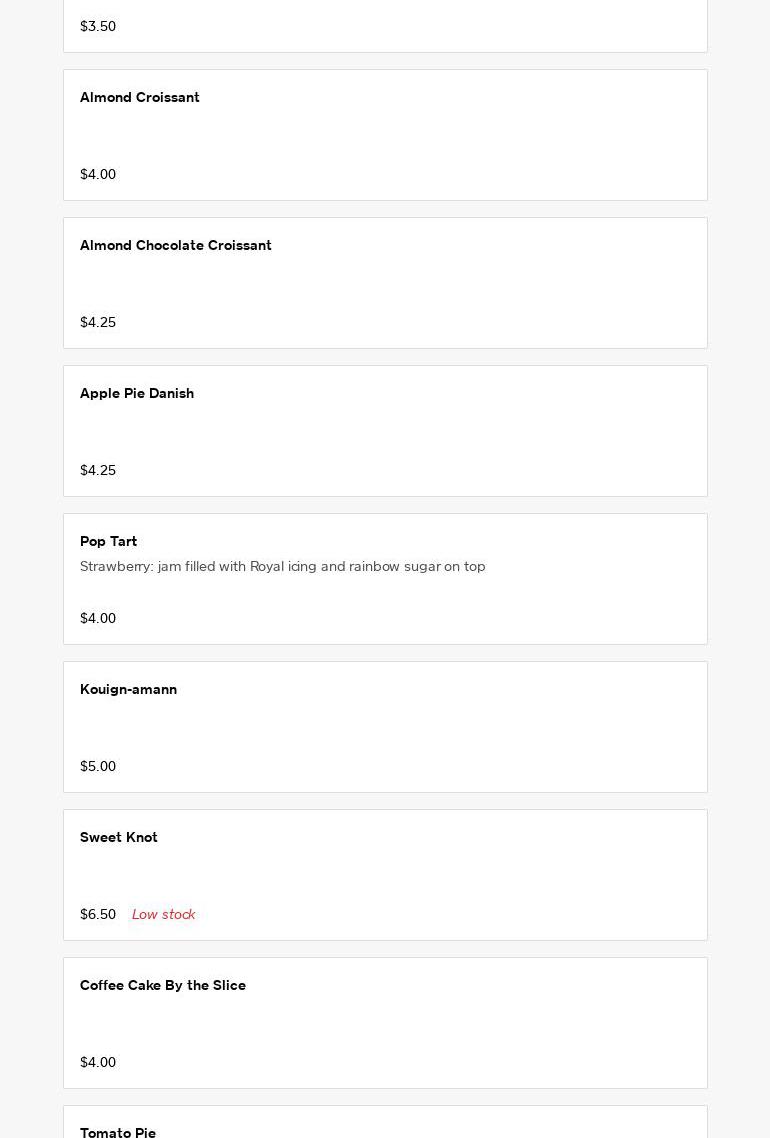Click the $5.00 Kouign-amann price
This screenshot has height=1138, width=770.
click(x=98, y=767)
